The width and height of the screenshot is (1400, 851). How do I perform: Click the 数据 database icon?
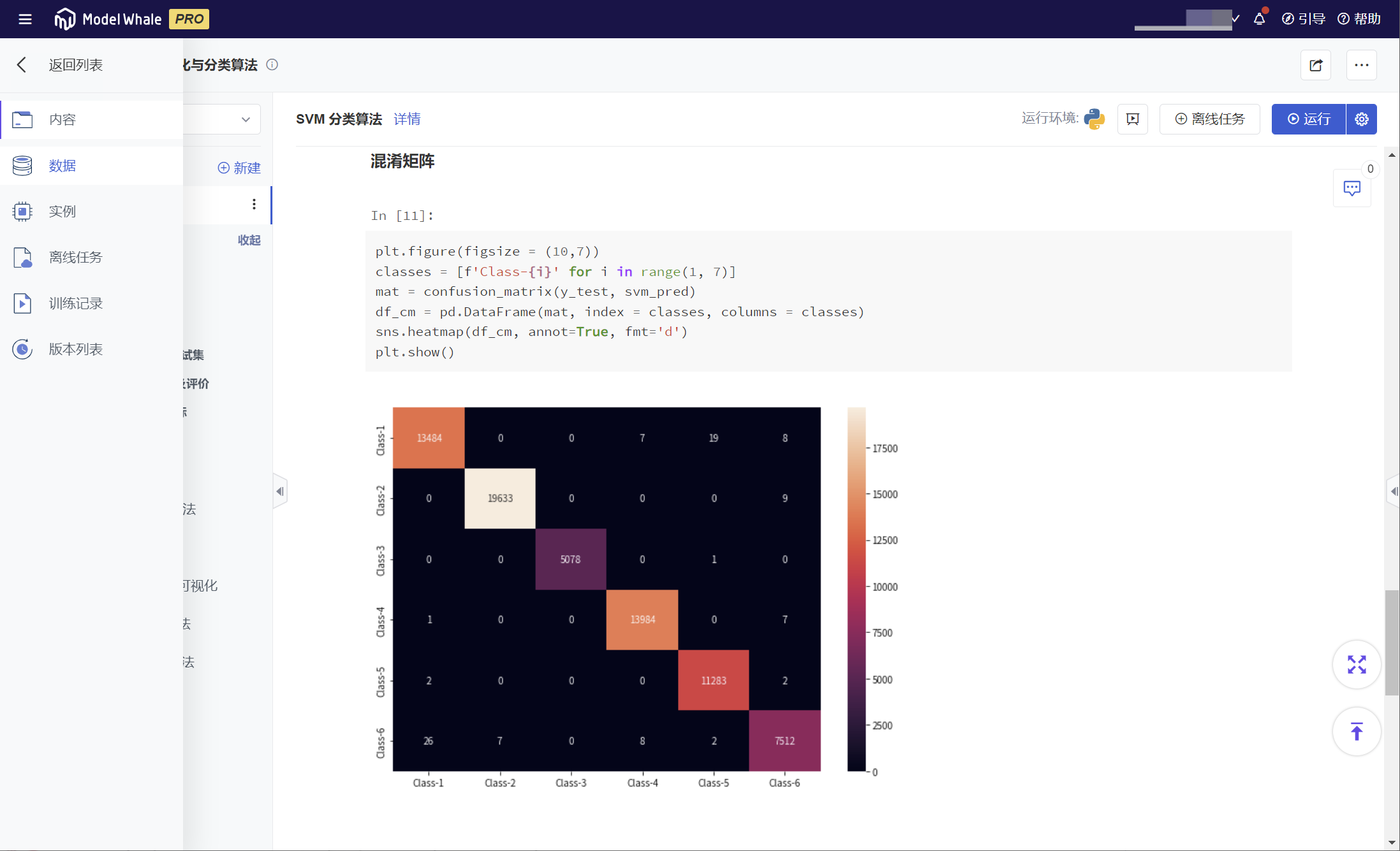(22, 166)
